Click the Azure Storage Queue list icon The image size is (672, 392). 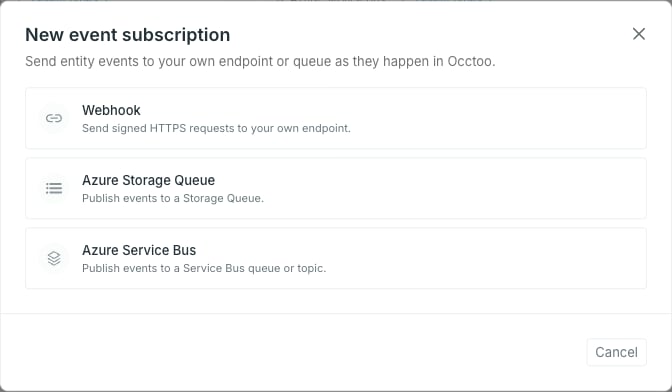coord(54,188)
